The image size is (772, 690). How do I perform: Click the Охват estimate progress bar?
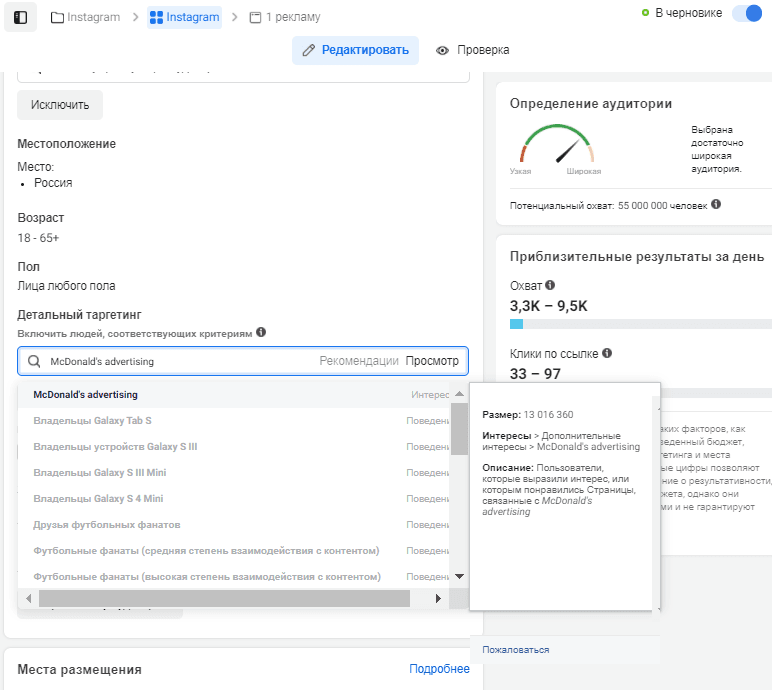tap(641, 324)
